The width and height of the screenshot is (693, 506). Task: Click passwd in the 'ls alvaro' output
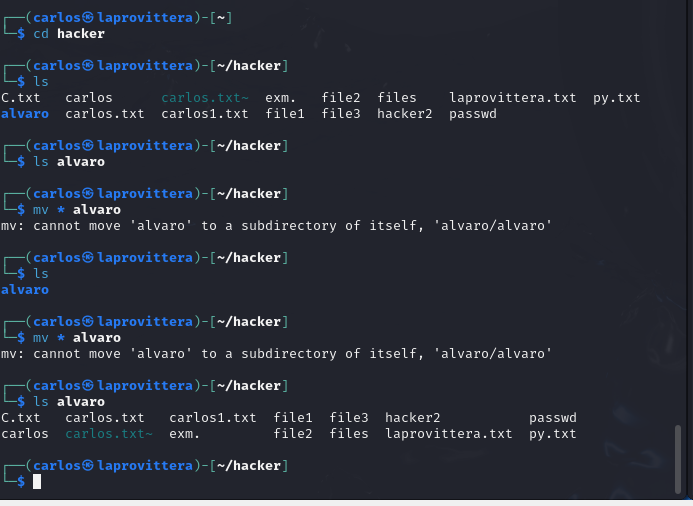(x=552, y=418)
